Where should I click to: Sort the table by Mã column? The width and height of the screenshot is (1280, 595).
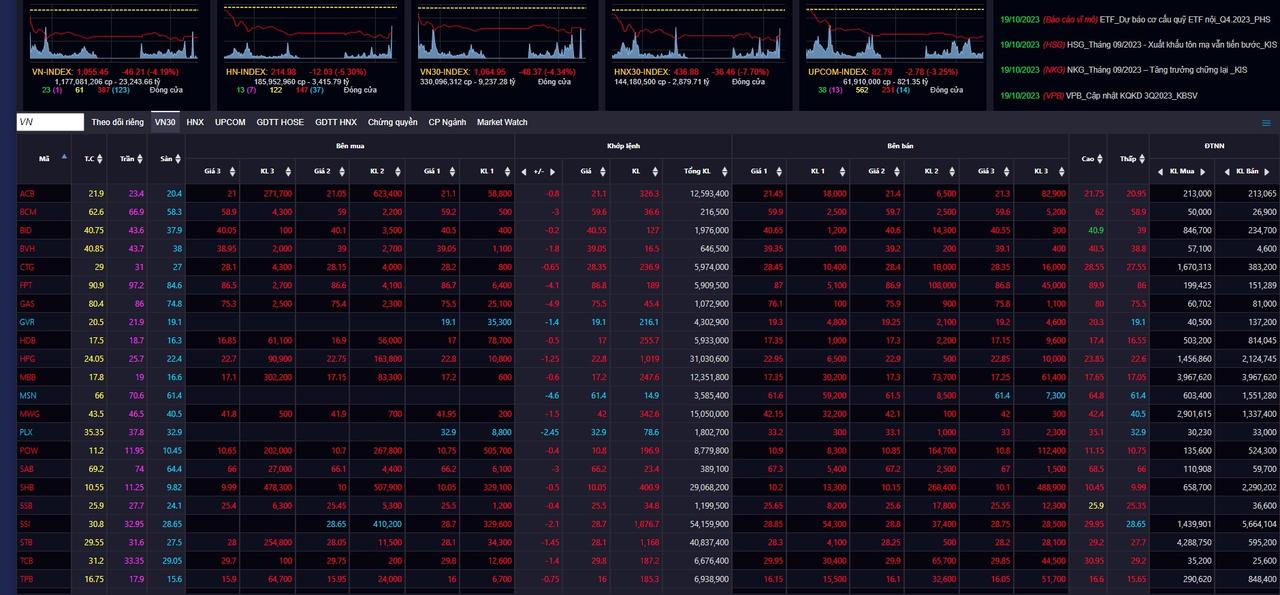pos(65,158)
